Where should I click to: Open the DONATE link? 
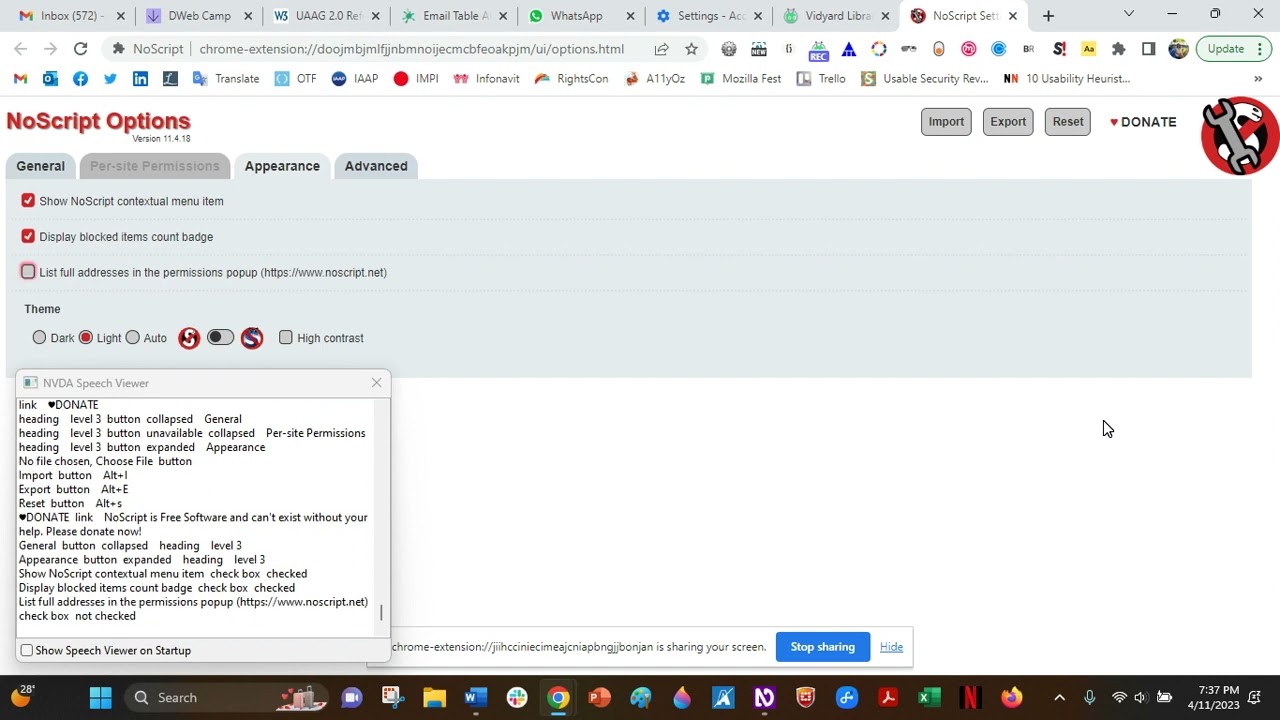click(x=1143, y=122)
